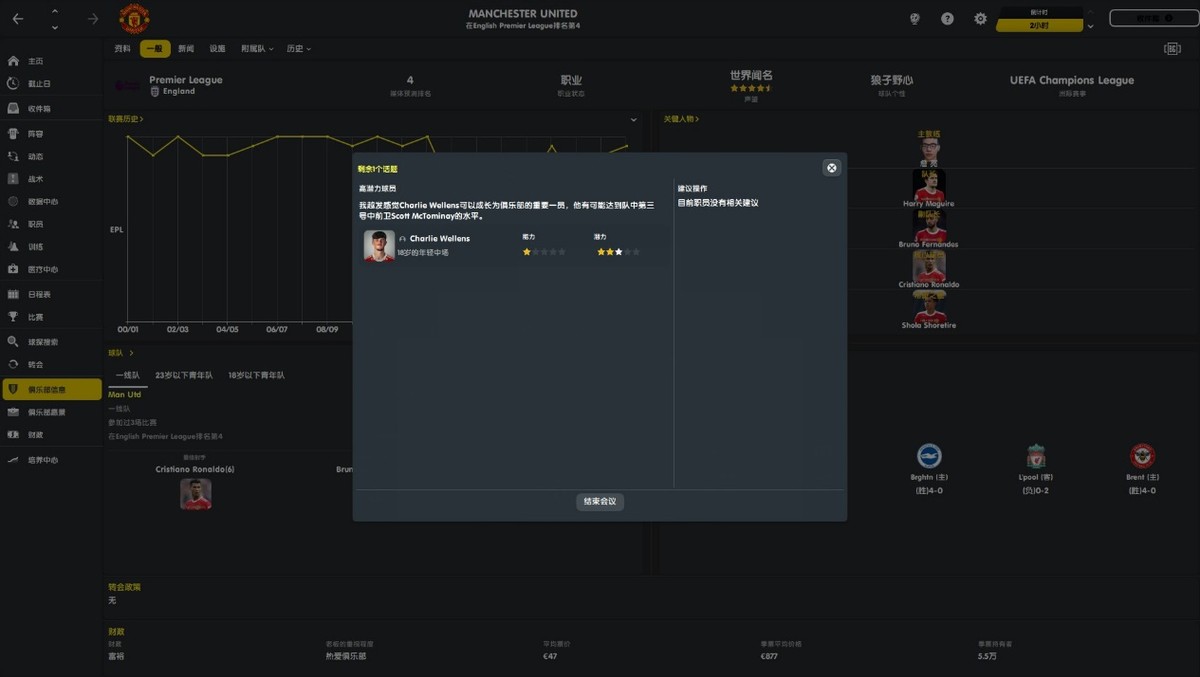Click the MANCHESTER UNITED title heading
The image size is (1200, 677).
pos(523,13)
